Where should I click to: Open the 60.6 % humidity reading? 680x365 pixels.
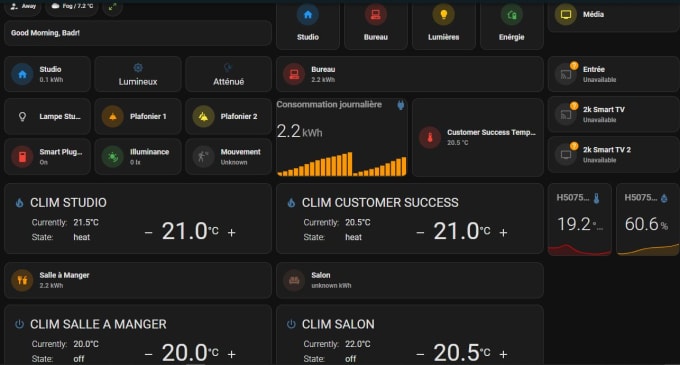click(646, 224)
